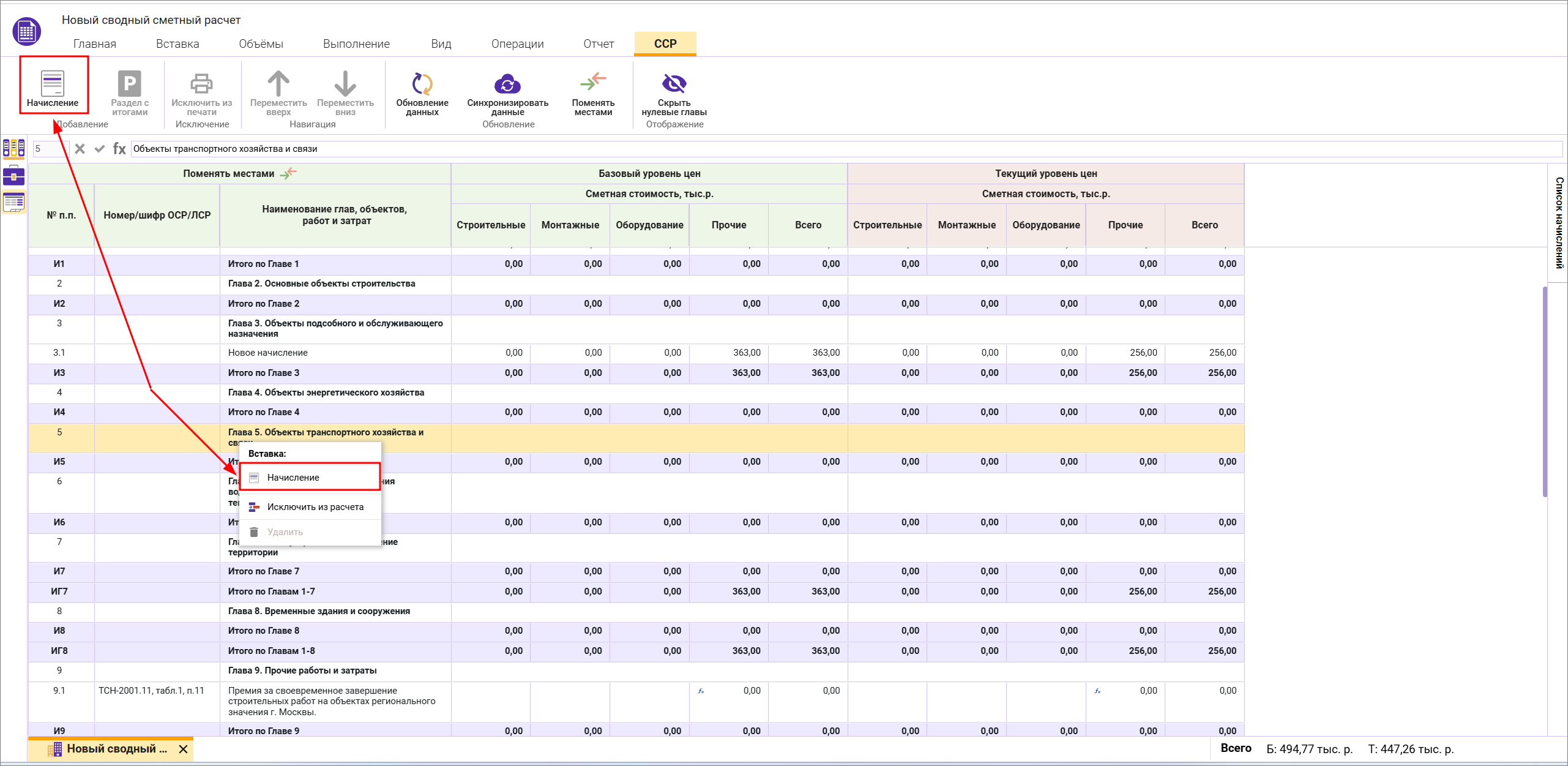Image resolution: width=1568 pixels, height=766 pixels.
Task: Select Исключить из расчета menu entry
Action: [315, 507]
